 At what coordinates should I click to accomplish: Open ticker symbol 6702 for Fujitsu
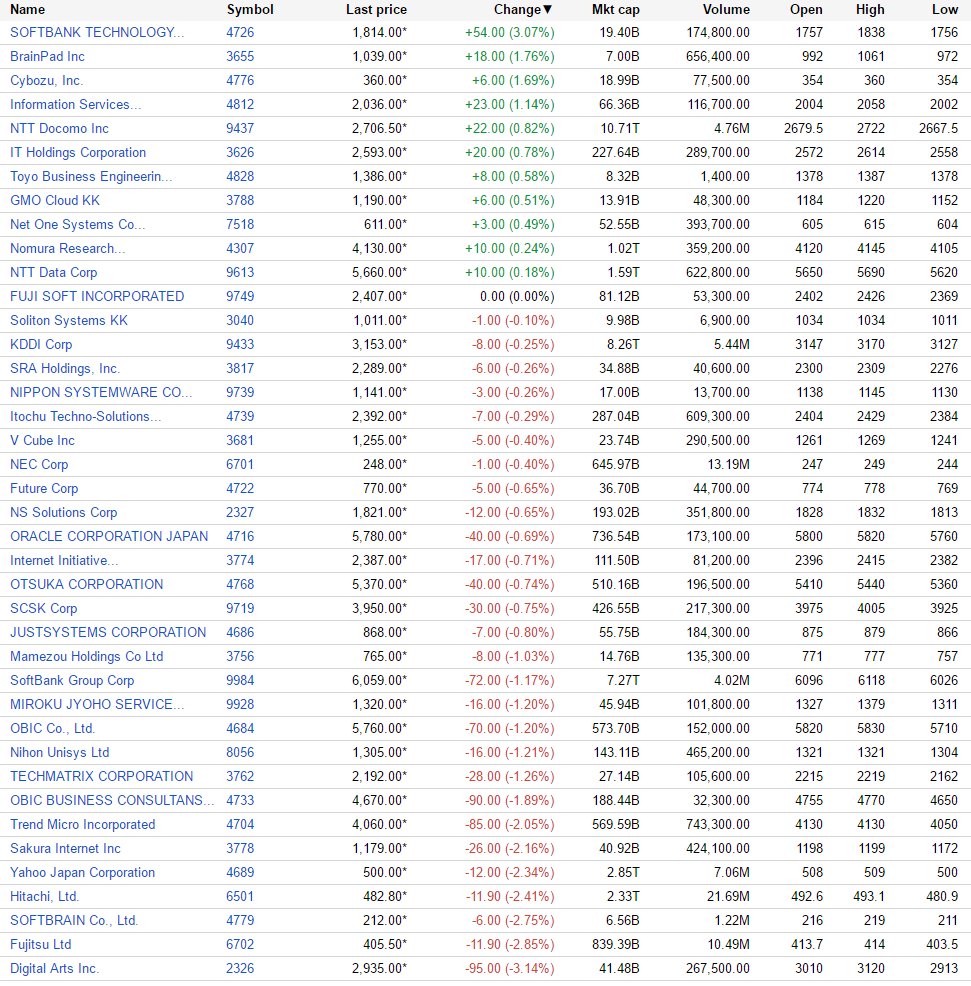pyautogui.click(x=240, y=944)
